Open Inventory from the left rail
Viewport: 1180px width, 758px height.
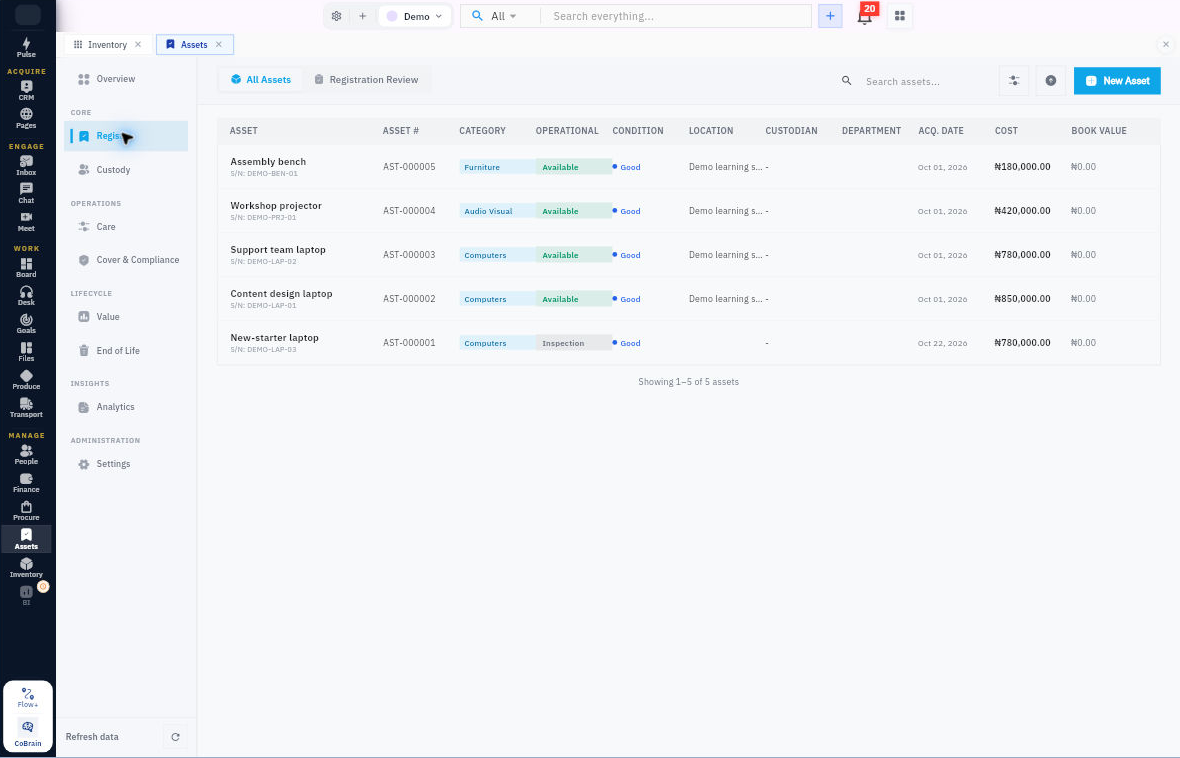[x=26, y=568]
